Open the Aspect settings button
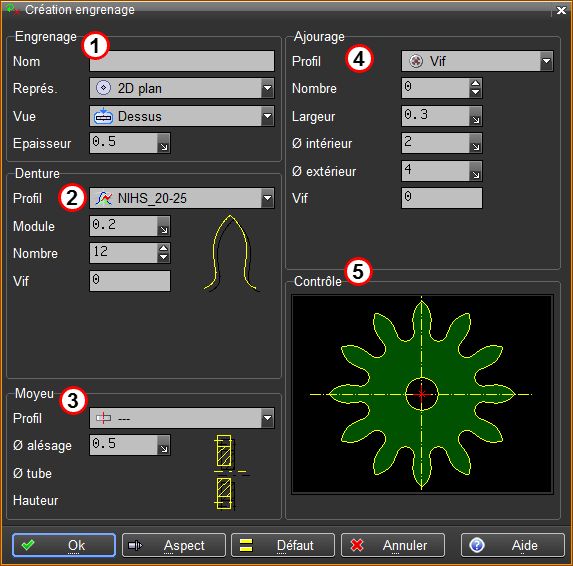 tap(174, 545)
